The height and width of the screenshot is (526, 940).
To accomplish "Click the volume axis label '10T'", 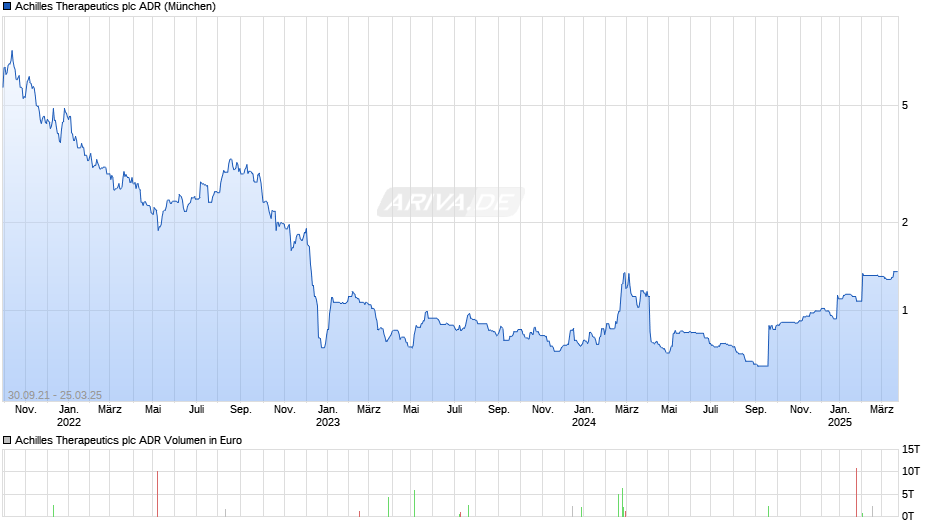I will [x=911, y=471].
